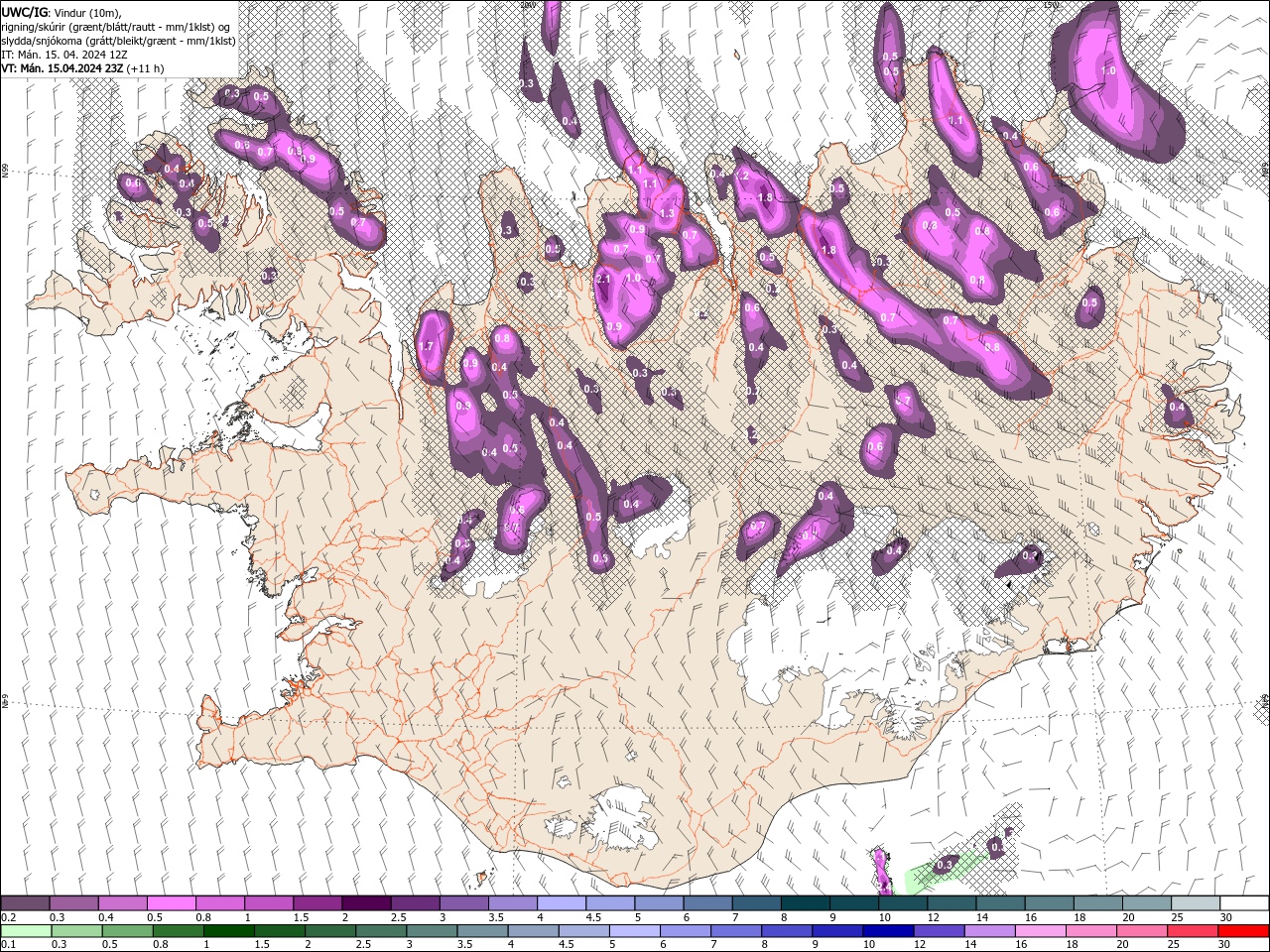Select snow legend swatch between 1.5 and 2
Screen dimensions: 1270x952
click(317, 903)
